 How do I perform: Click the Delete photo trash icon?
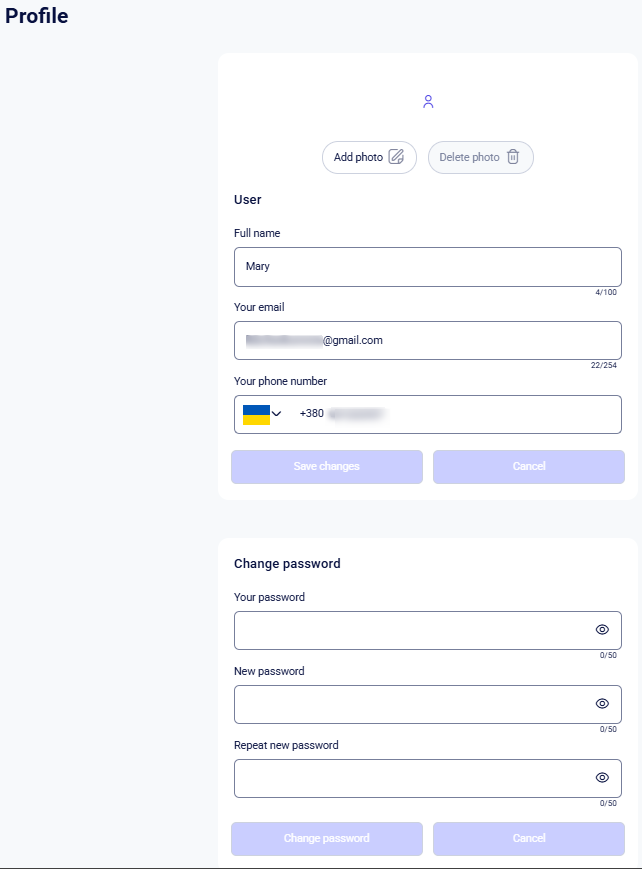[513, 157]
